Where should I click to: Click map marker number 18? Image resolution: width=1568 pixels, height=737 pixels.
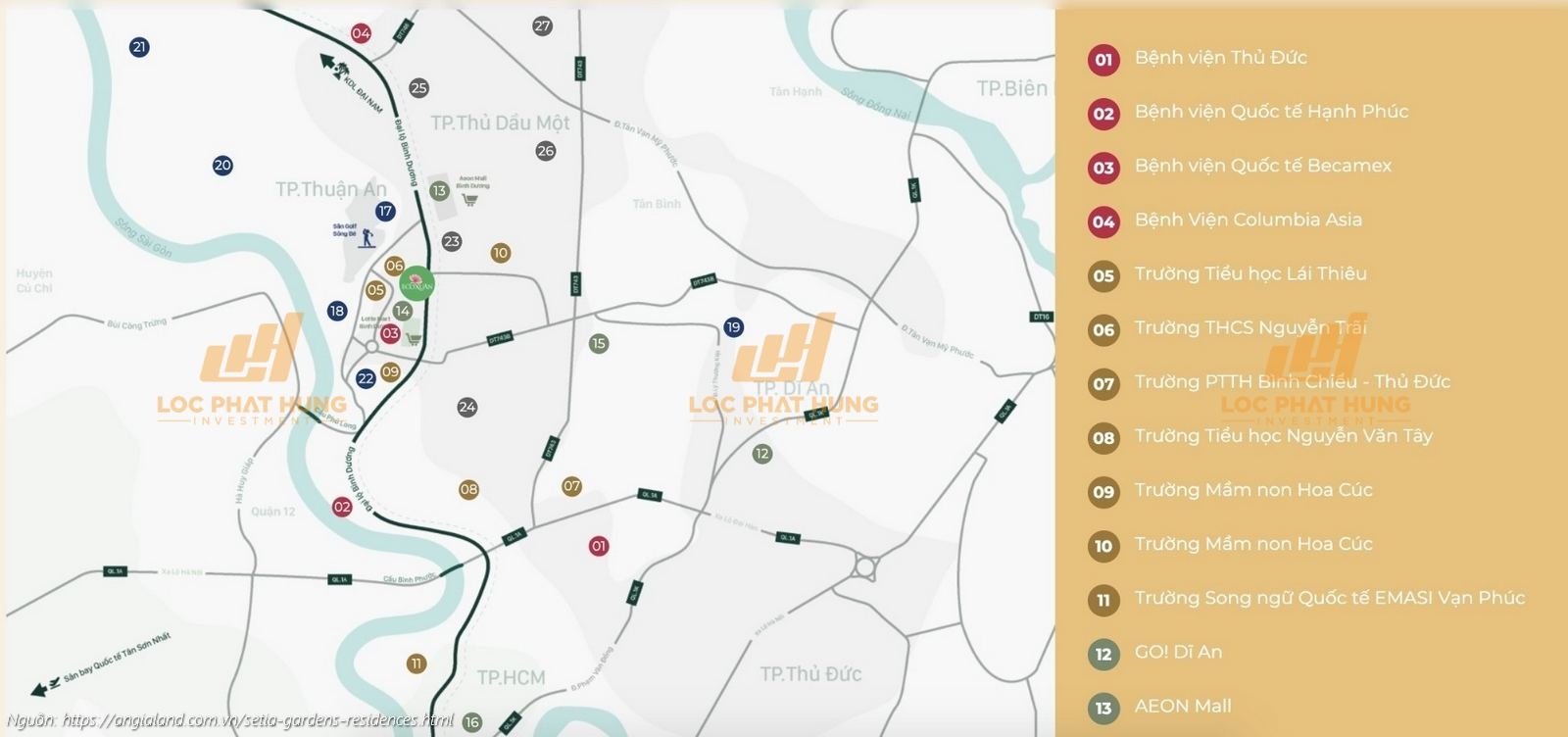pos(337,311)
